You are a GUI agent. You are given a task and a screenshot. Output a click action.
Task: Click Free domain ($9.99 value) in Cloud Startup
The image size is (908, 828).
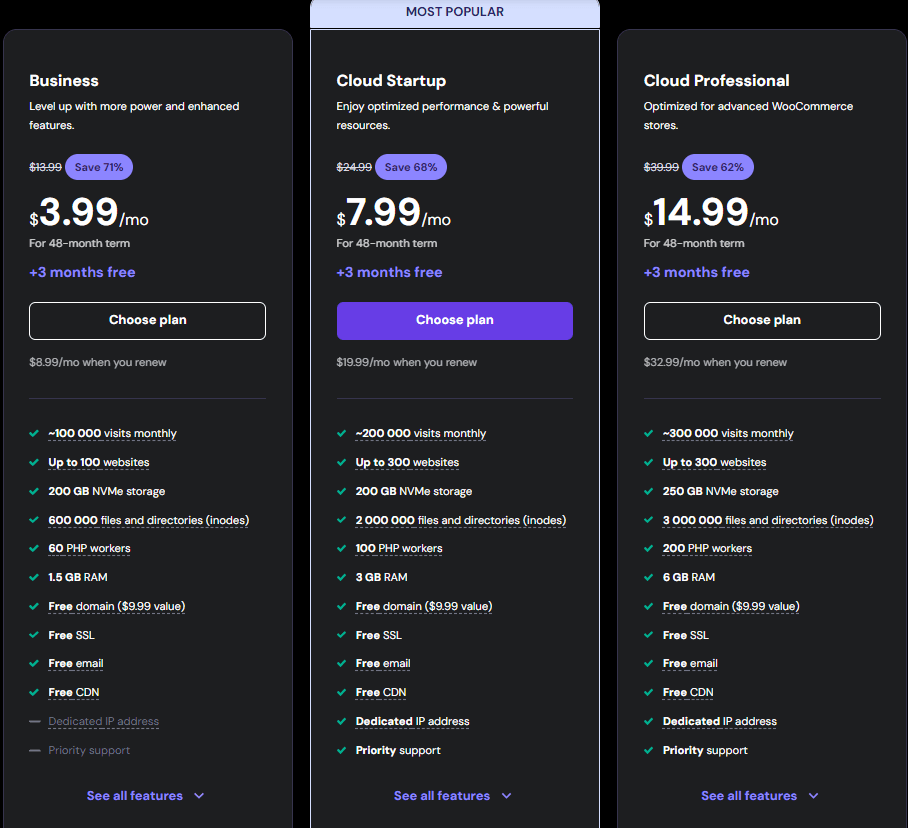(424, 606)
